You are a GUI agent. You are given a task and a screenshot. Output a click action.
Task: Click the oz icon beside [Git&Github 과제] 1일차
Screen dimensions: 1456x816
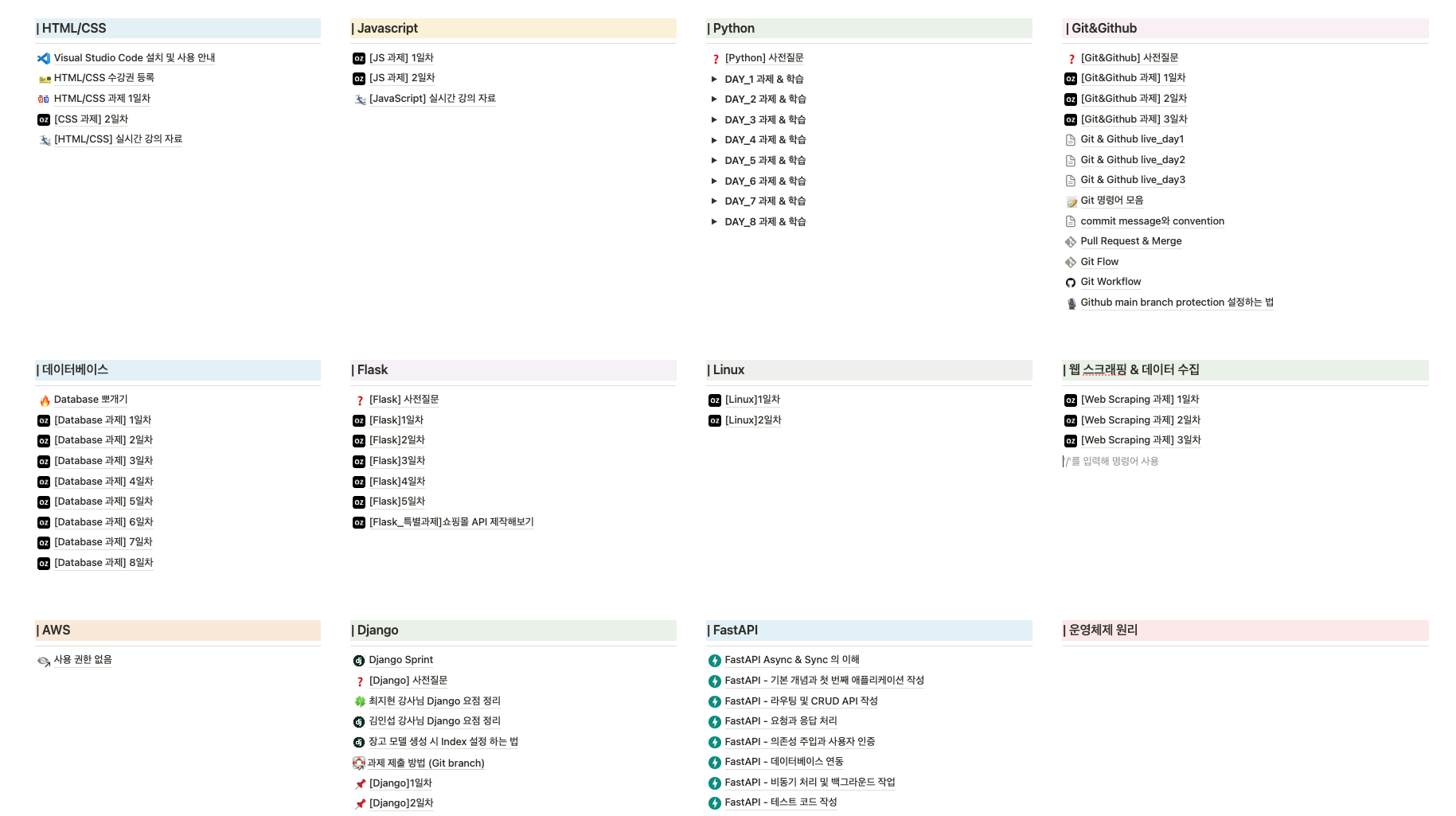click(1071, 79)
